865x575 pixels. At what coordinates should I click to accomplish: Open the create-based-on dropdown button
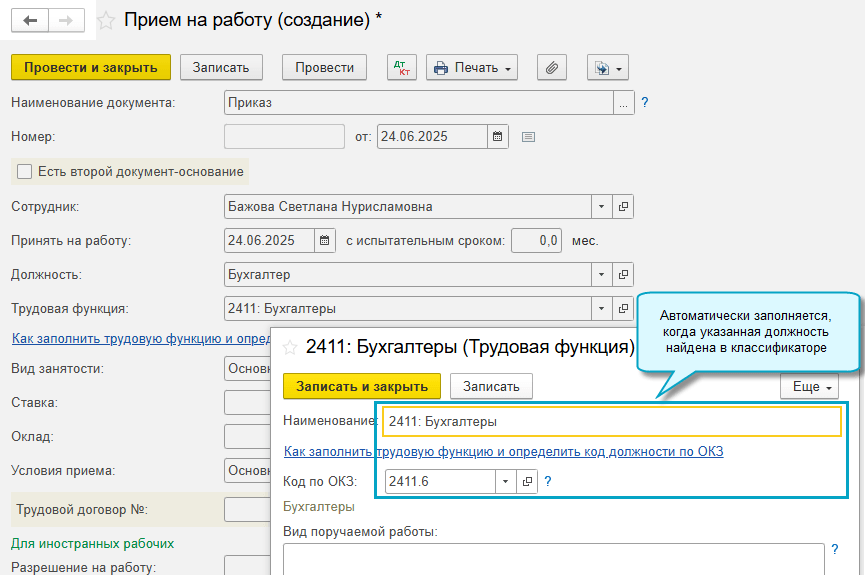coord(607,68)
